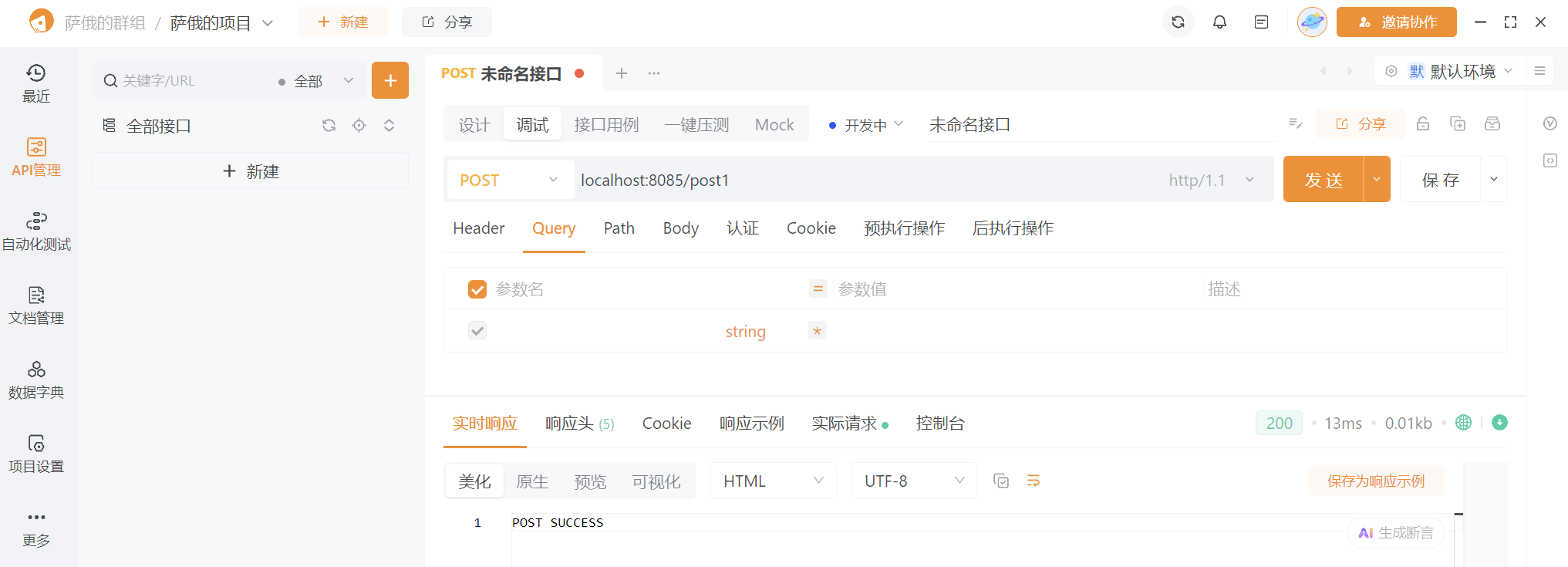The width and height of the screenshot is (1568, 567).
Task: Open the POST request method dropdown
Action: pyautogui.click(x=509, y=180)
